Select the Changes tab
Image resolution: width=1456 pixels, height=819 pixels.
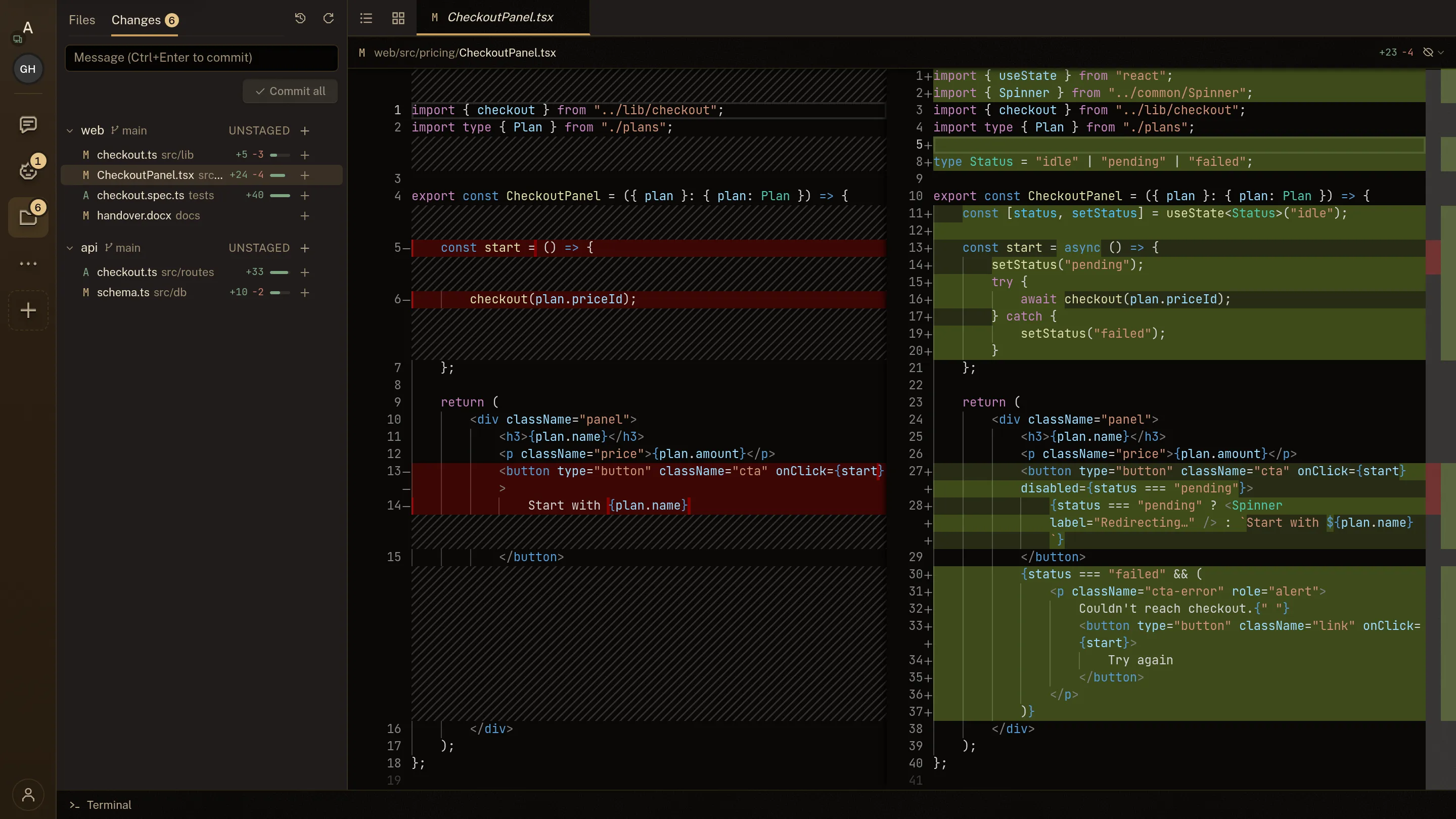pos(145,20)
